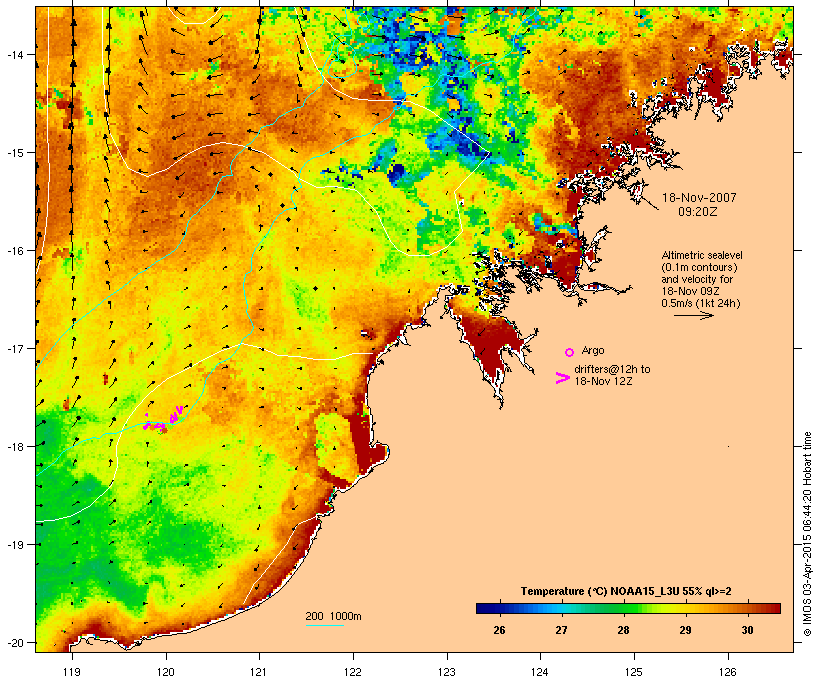Click color bar value 28

623,630
